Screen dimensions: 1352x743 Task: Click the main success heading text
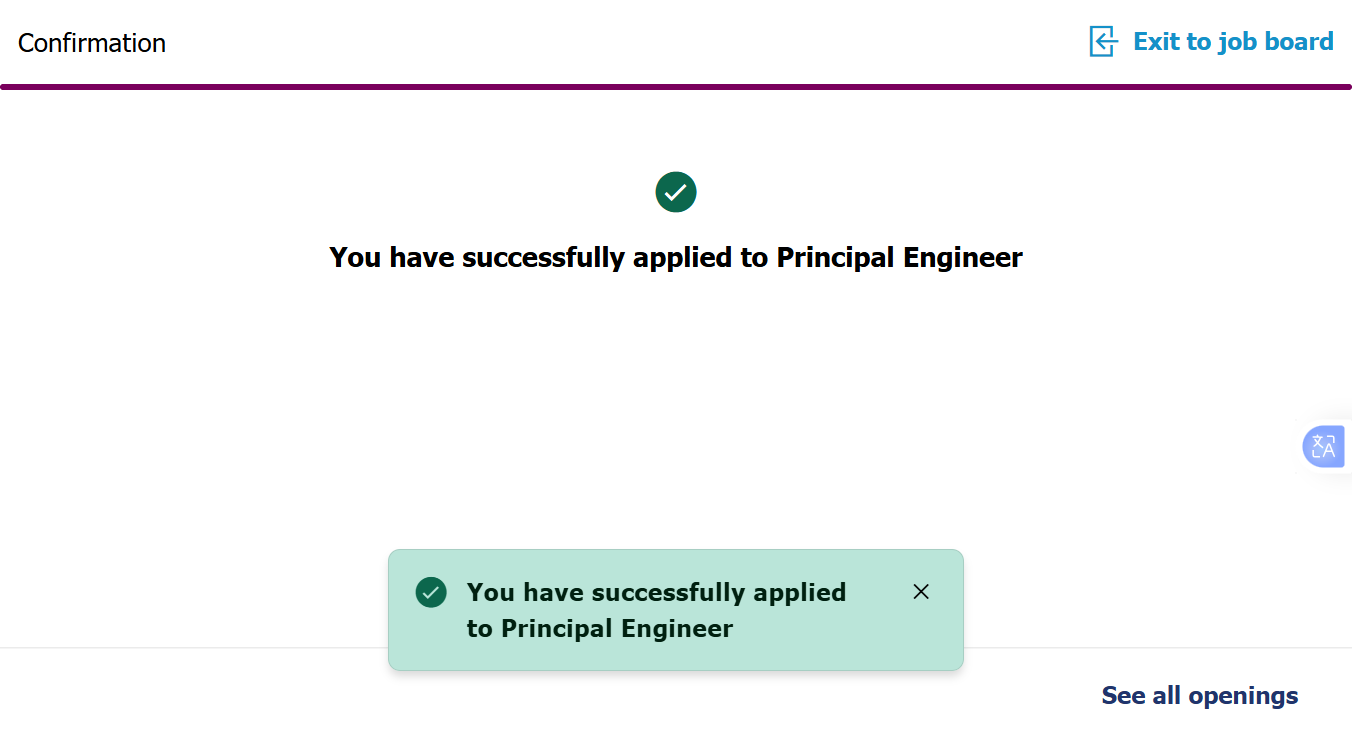[x=676, y=258]
